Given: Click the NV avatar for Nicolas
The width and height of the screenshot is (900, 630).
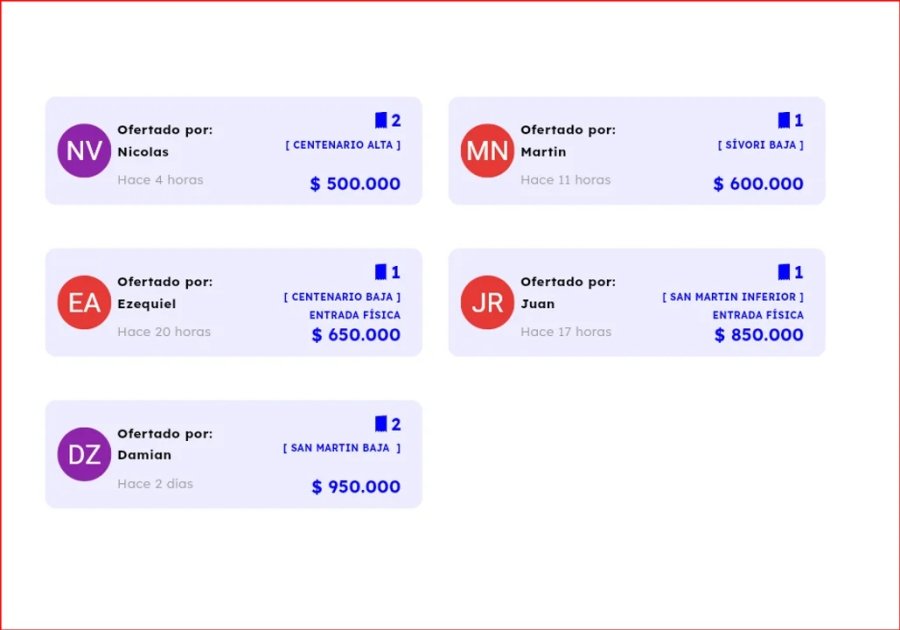Looking at the screenshot, I should click(x=84, y=151).
